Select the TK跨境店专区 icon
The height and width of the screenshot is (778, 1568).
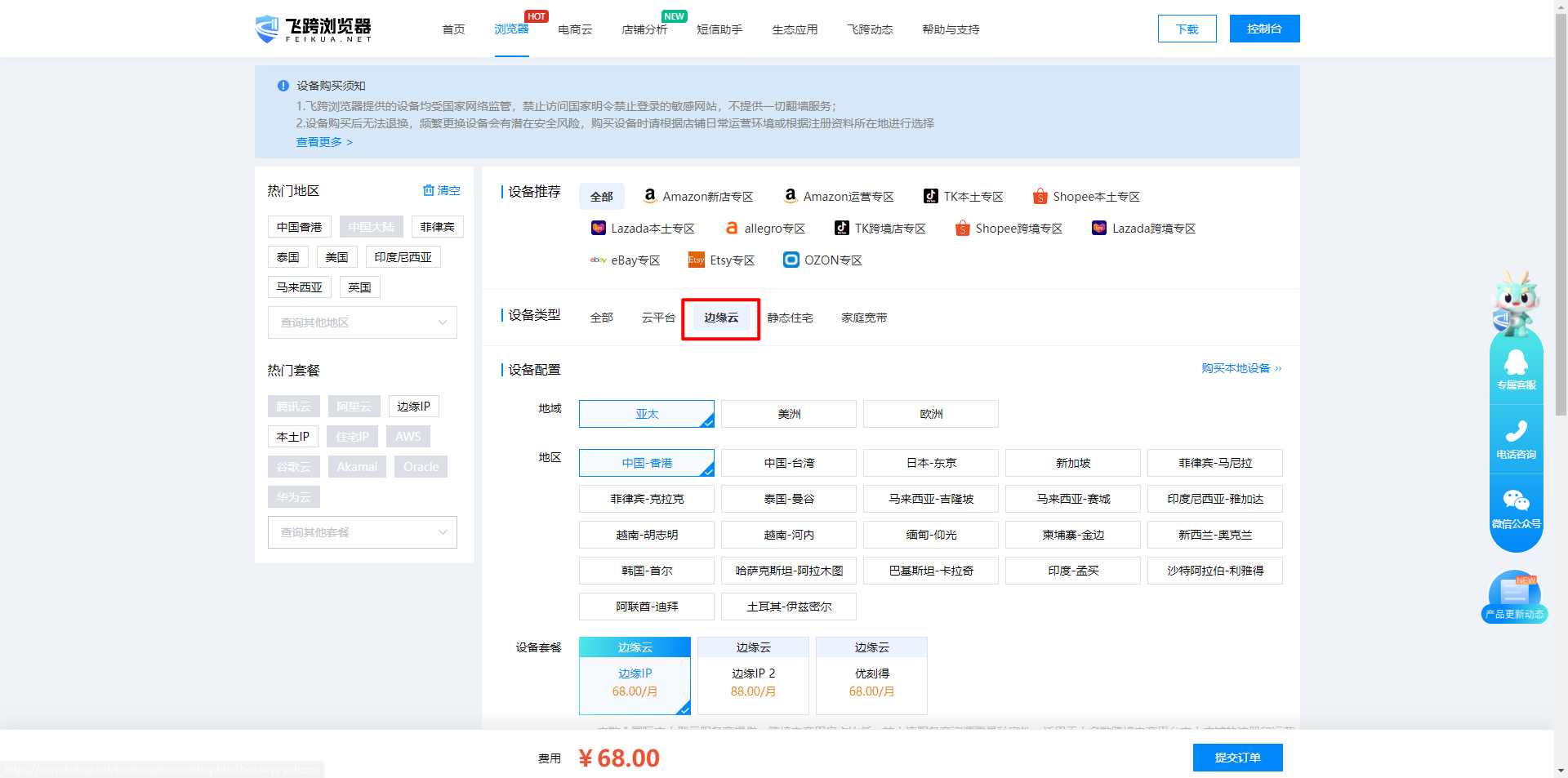pyautogui.click(x=842, y=228)
